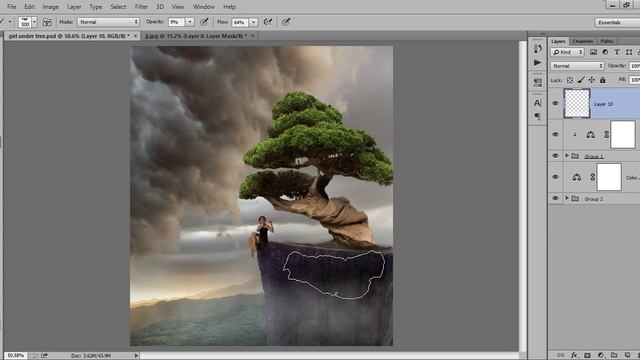The image size is (640, 360).
Task: Click the brush Flow value field
Action: [x=240, y=22]
